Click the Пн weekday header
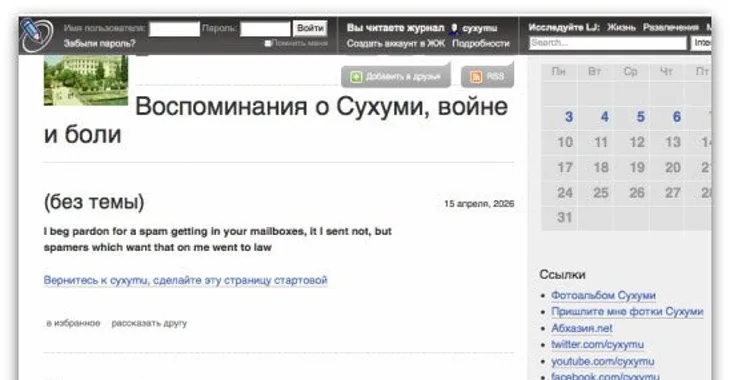This screenshot has height=380, width=730. coord(559,71)
